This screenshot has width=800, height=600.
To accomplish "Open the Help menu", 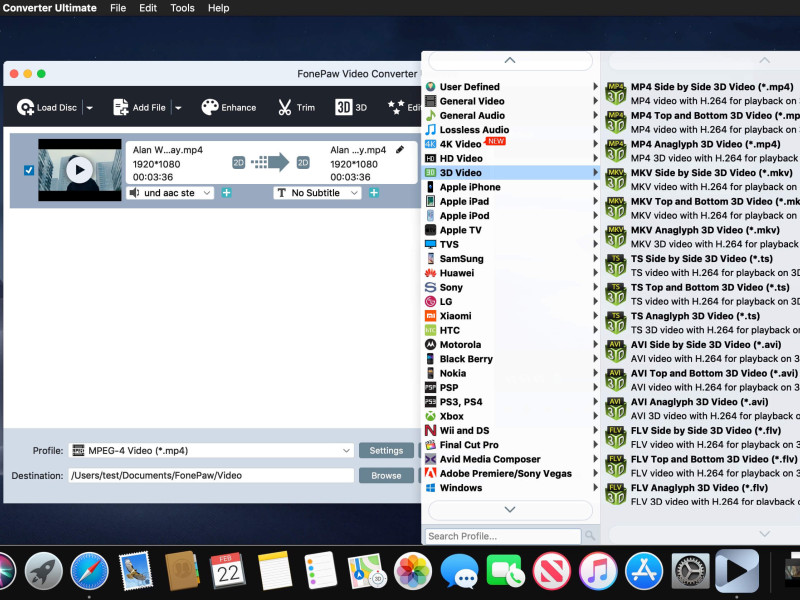I will 218,8.
